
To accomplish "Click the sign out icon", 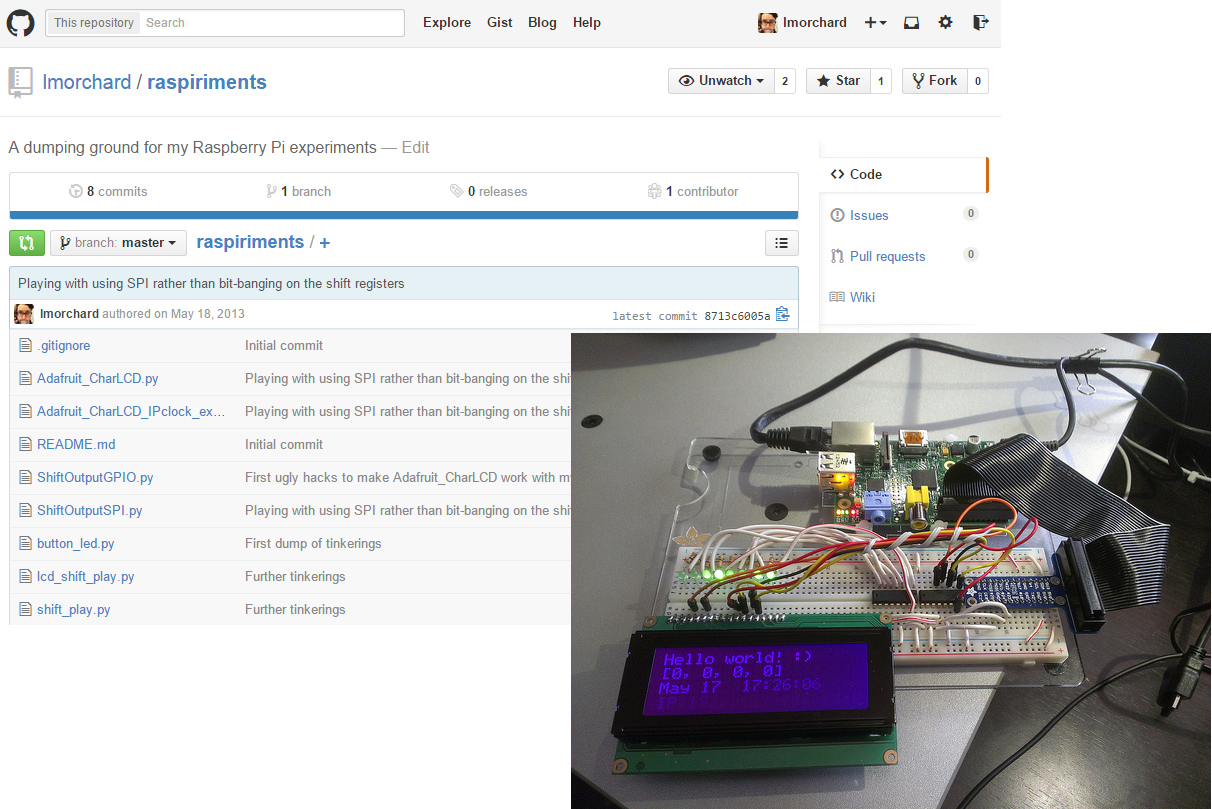I will pos(980,23).
